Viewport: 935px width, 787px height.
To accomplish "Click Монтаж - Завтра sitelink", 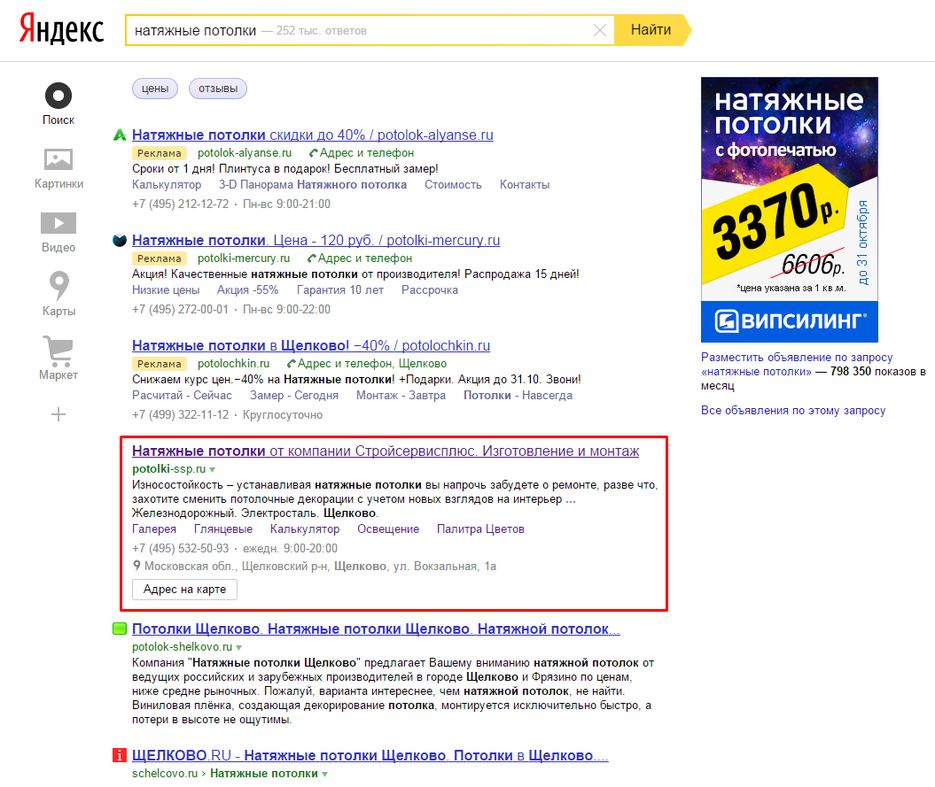I will (401, 395).
